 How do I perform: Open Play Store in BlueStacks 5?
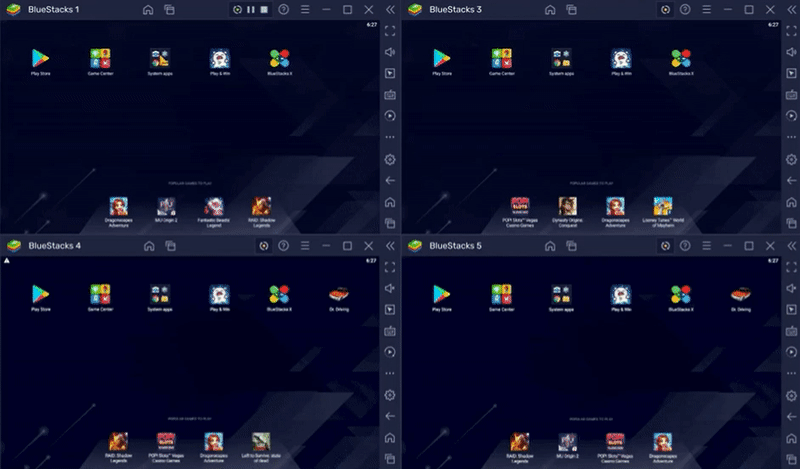442,294
